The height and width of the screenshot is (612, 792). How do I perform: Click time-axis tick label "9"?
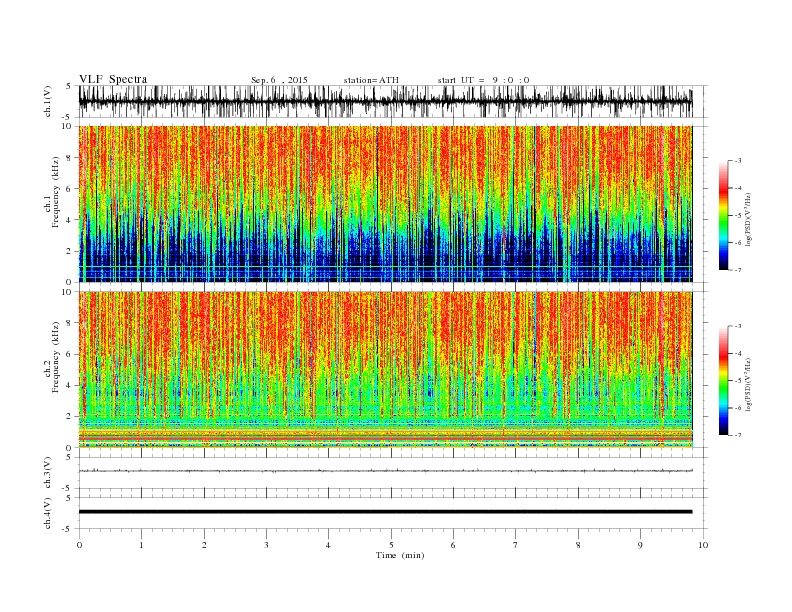pos(640,545)
